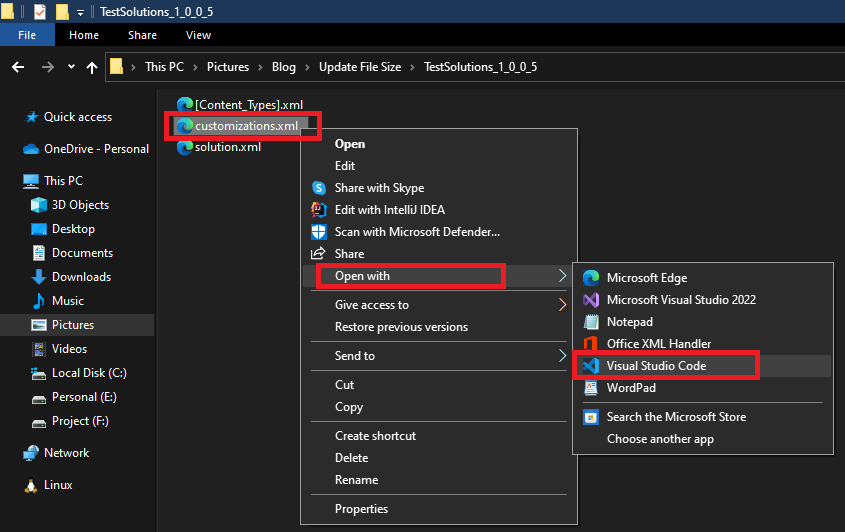Choose Rename in the context menu
The height and width of the screenshot is (532, 845).
pos(356,480)
